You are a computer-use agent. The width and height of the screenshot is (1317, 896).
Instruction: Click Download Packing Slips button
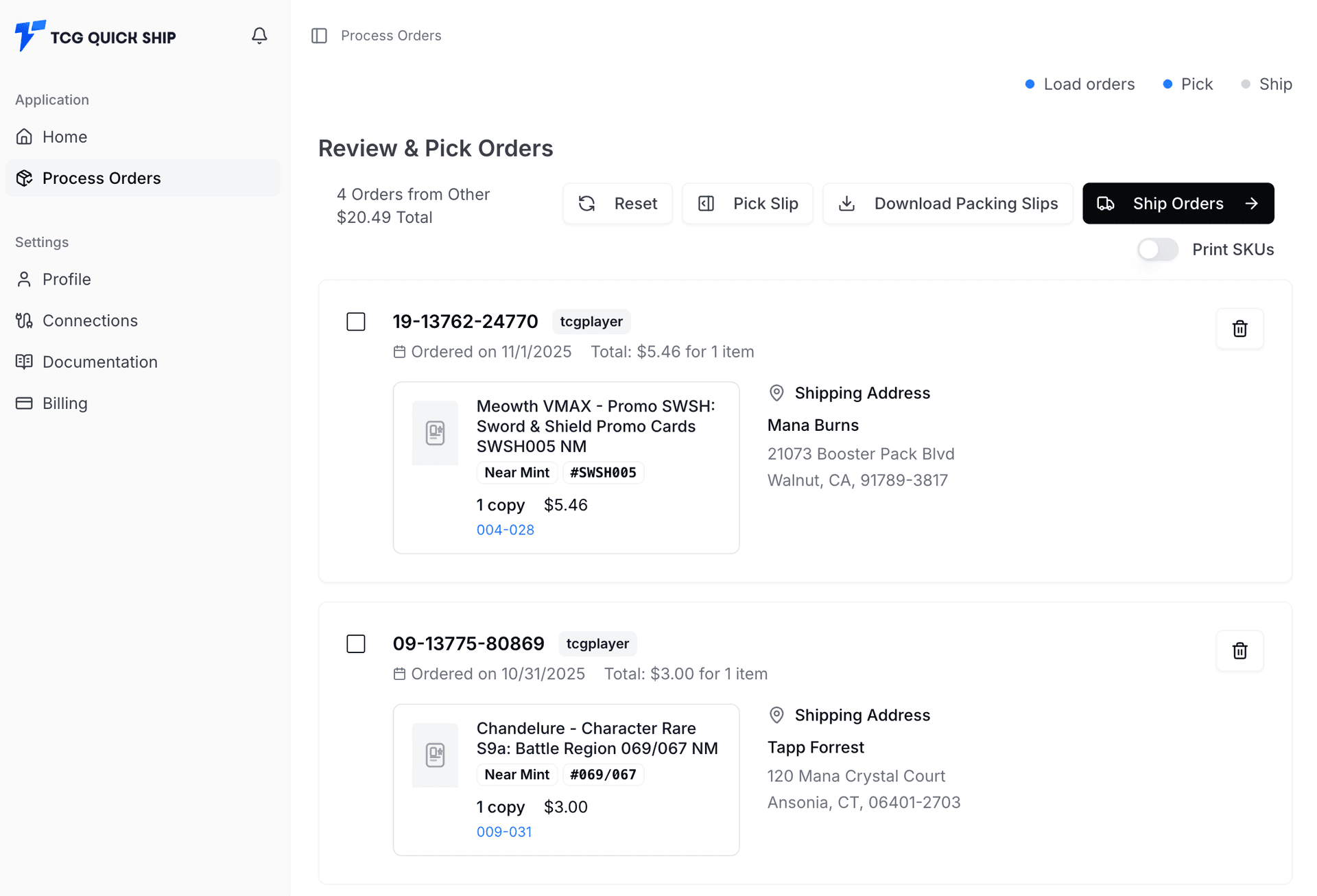coord(947,204)
